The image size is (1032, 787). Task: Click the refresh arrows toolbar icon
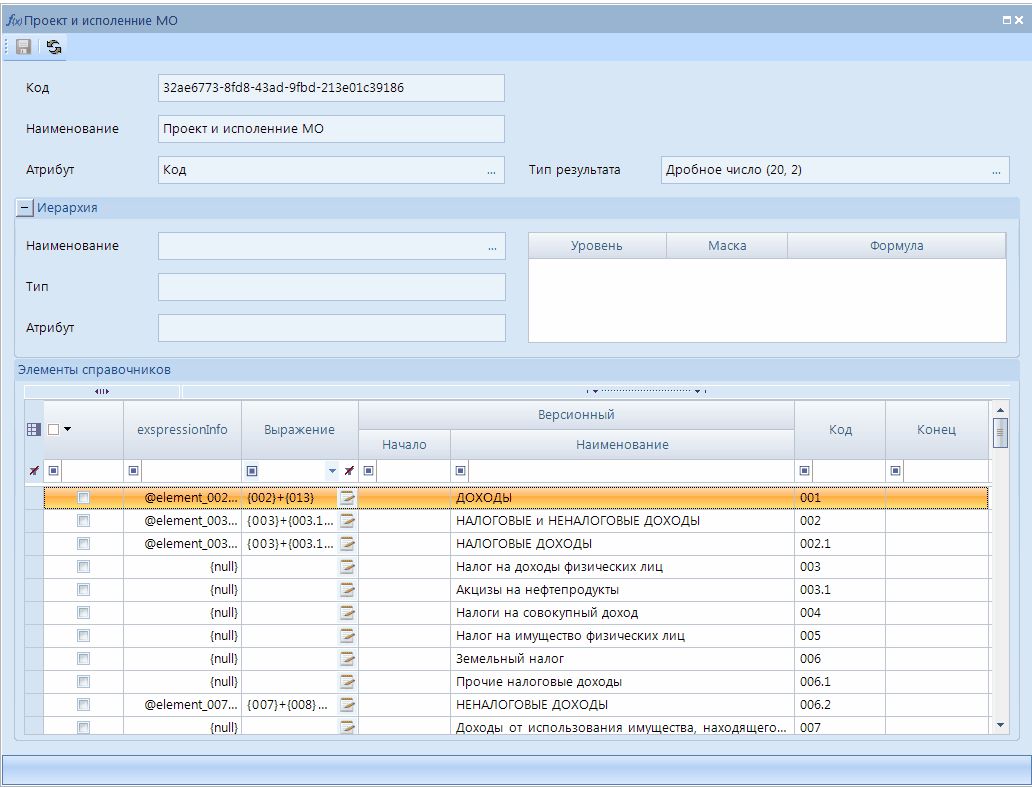point(53,47)
